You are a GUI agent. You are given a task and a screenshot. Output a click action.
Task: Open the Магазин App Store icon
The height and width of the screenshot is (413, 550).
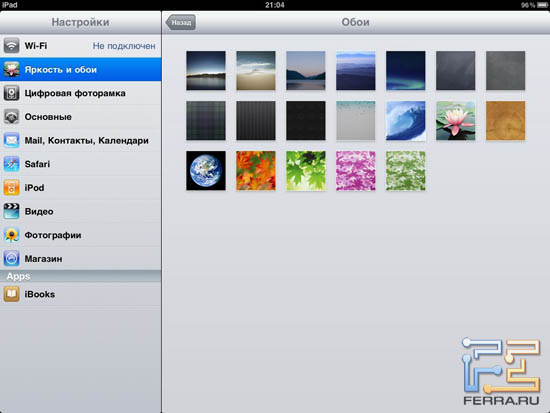(x=11, y=259)
